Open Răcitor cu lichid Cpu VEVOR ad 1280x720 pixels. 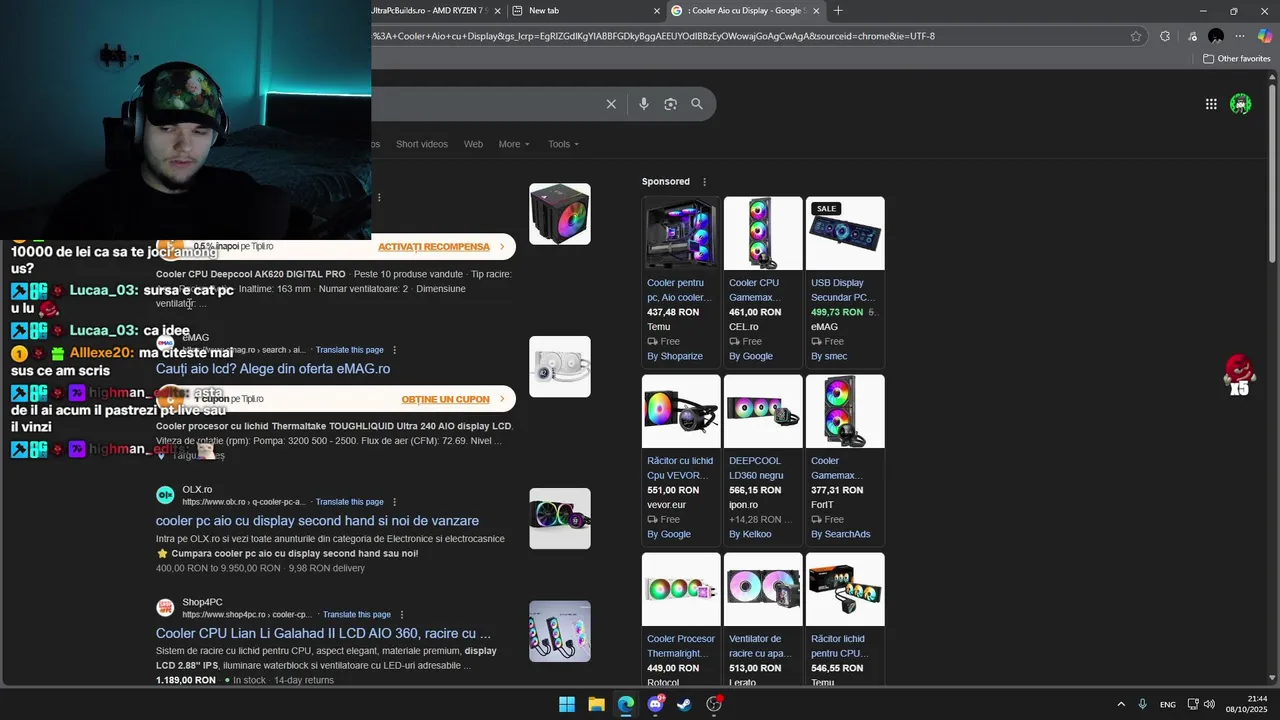681,458
